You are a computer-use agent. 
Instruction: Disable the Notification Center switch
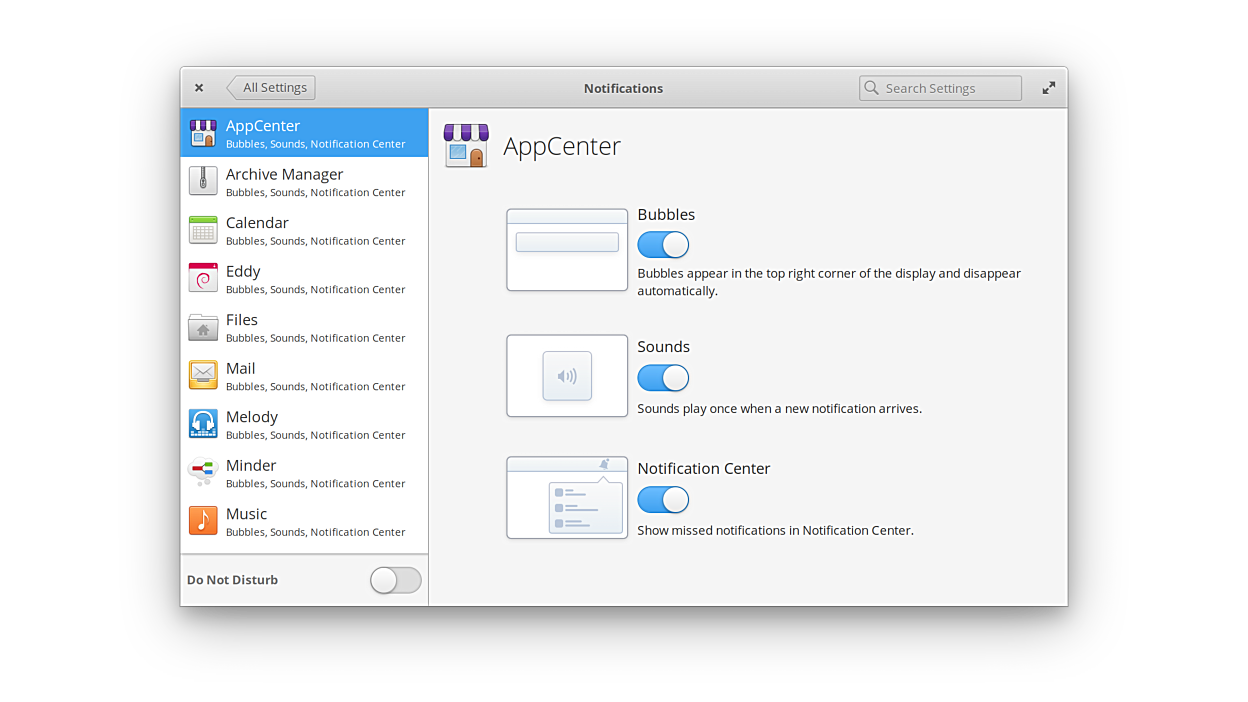click(x=663, y=500)
